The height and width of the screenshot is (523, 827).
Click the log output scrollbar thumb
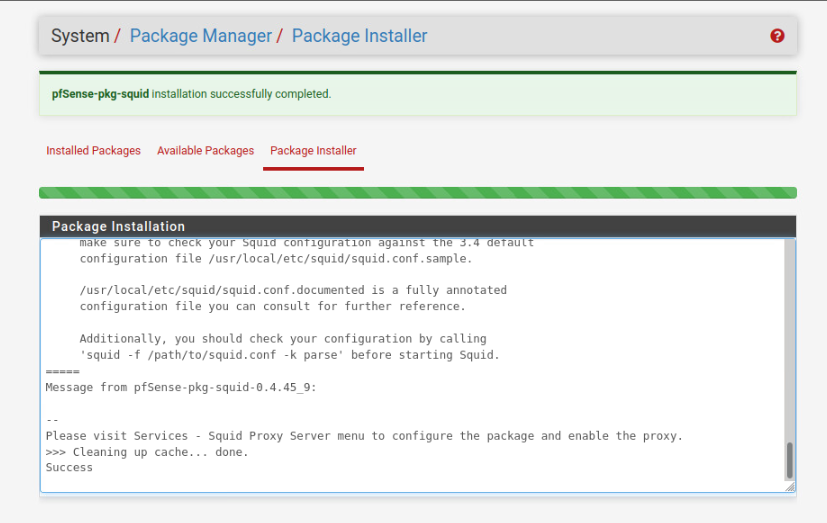(790, 460)
